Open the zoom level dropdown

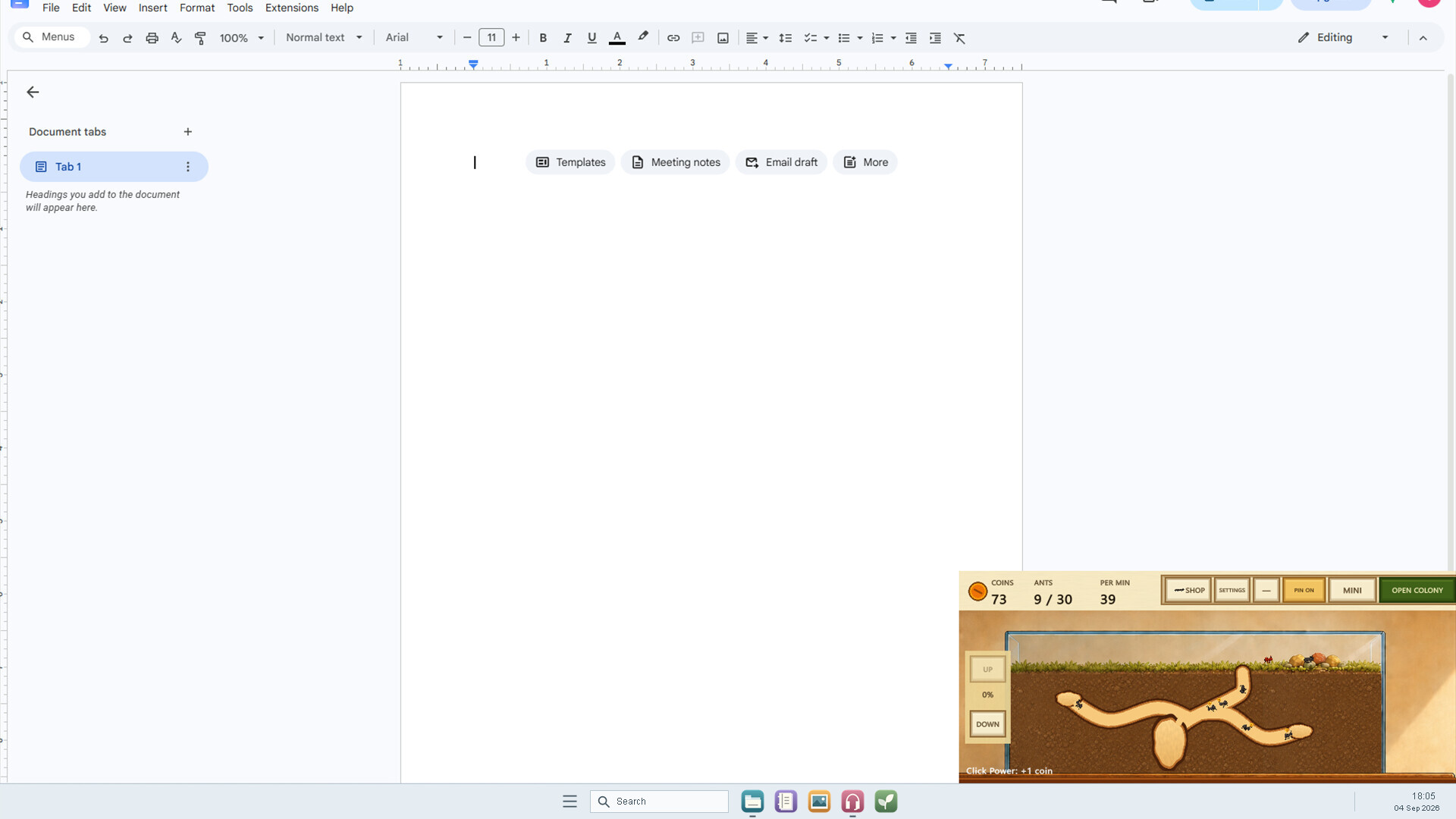point(241,38)
